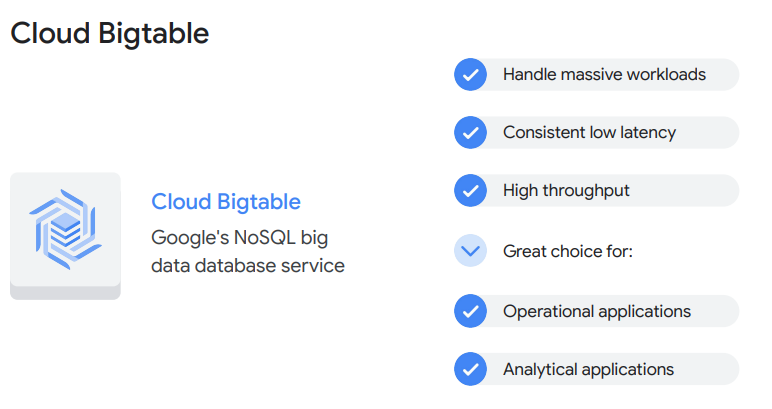Screen dimensions: 772x409
Task: Click the checkmark icon beside High throughput
Action: pos(470,191)
